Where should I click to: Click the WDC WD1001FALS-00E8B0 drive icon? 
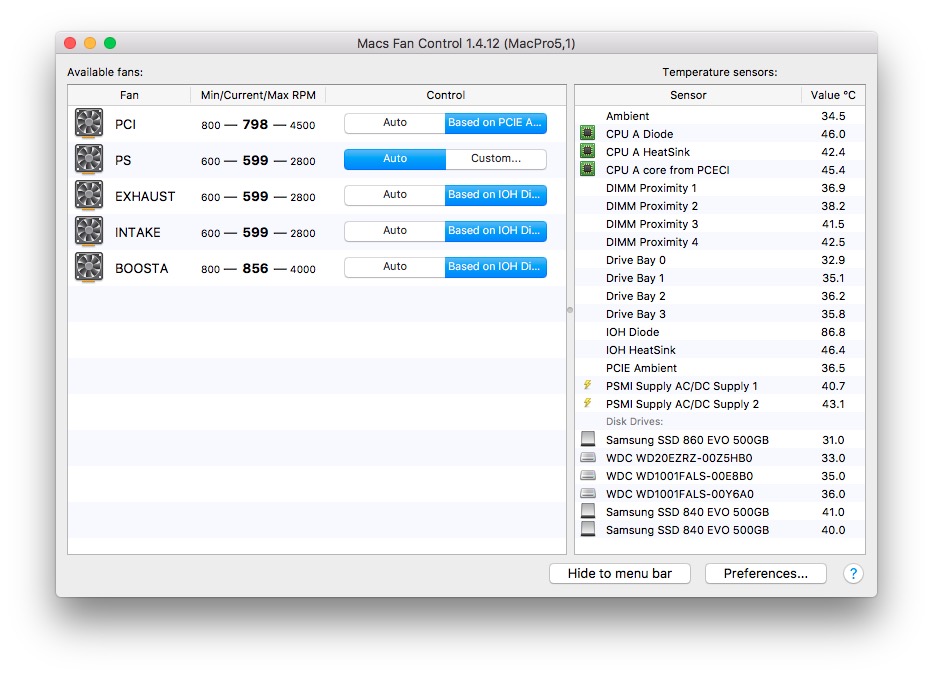tap(588, 475)
